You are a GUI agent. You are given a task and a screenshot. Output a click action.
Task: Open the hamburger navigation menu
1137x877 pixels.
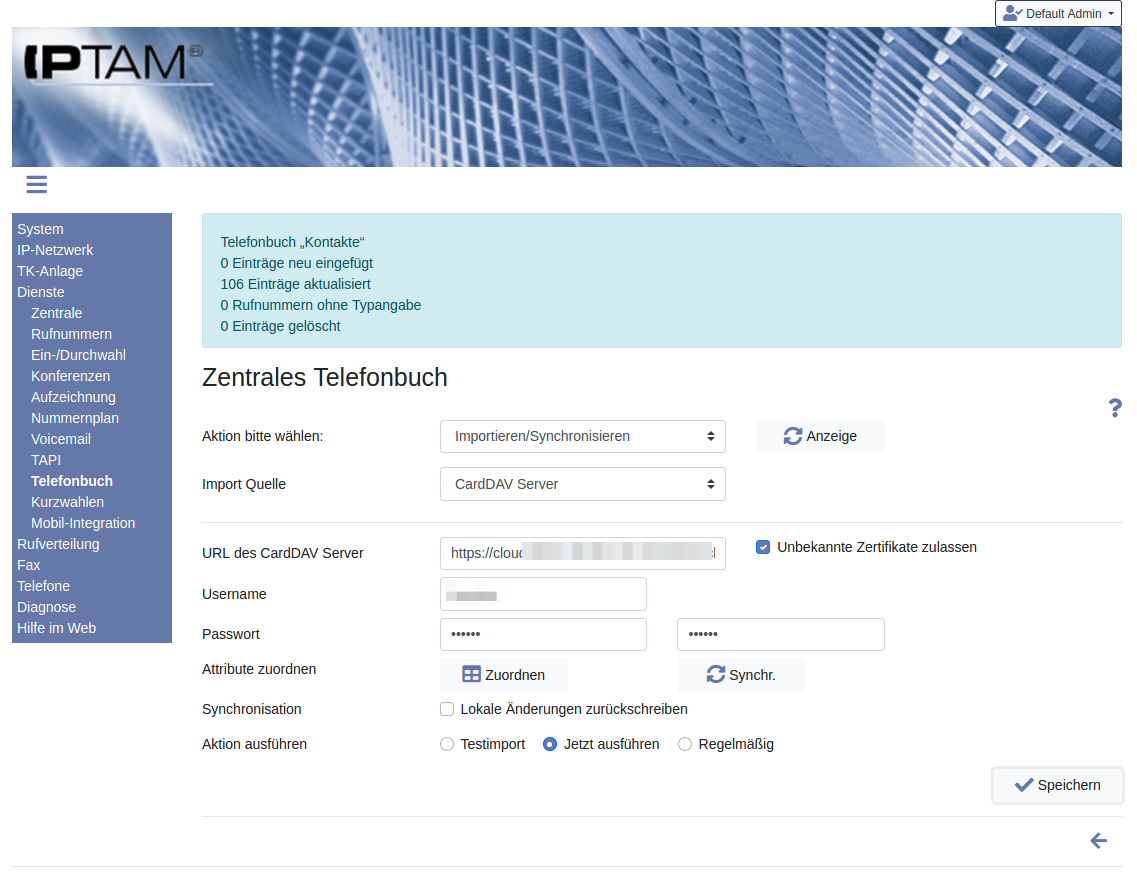pyautogui.click(x=37, y=184)
